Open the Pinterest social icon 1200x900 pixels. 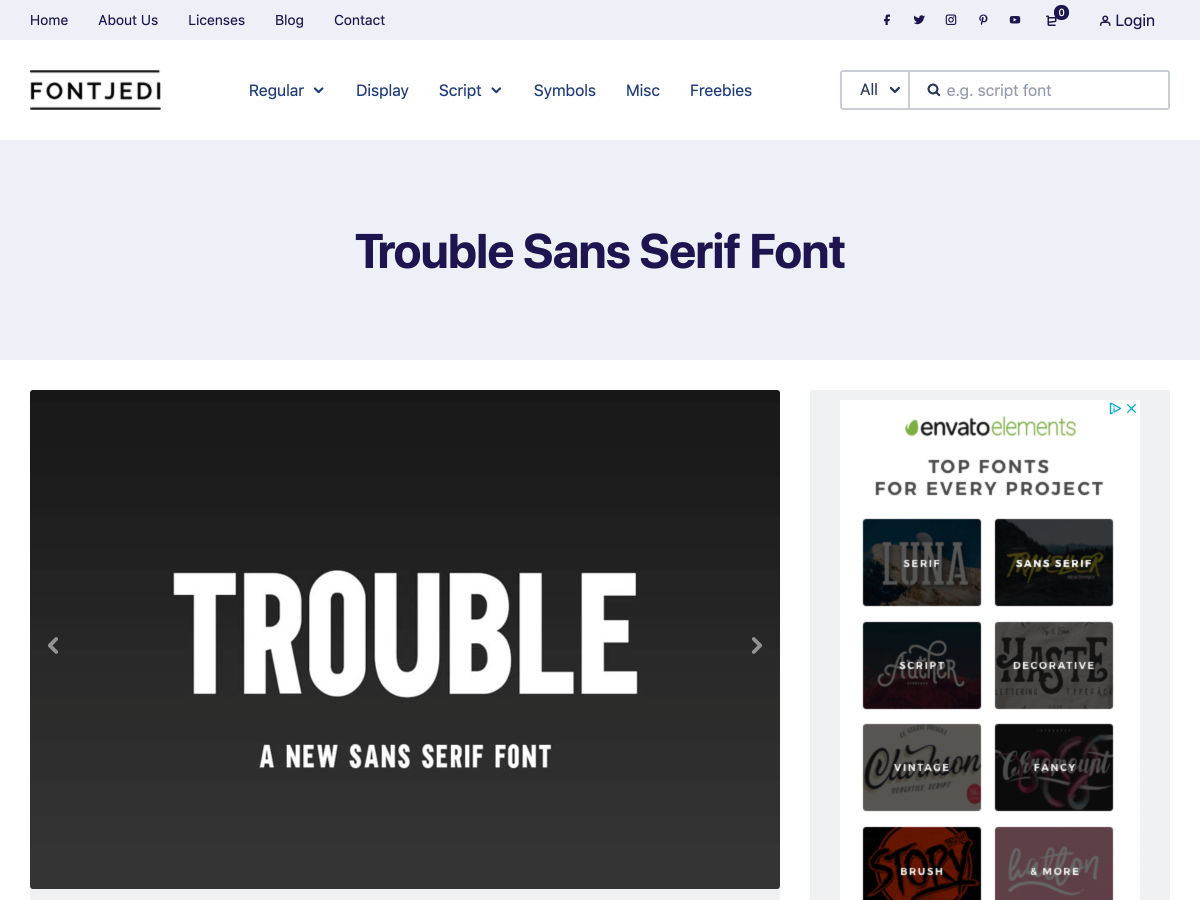pos(983,20)
